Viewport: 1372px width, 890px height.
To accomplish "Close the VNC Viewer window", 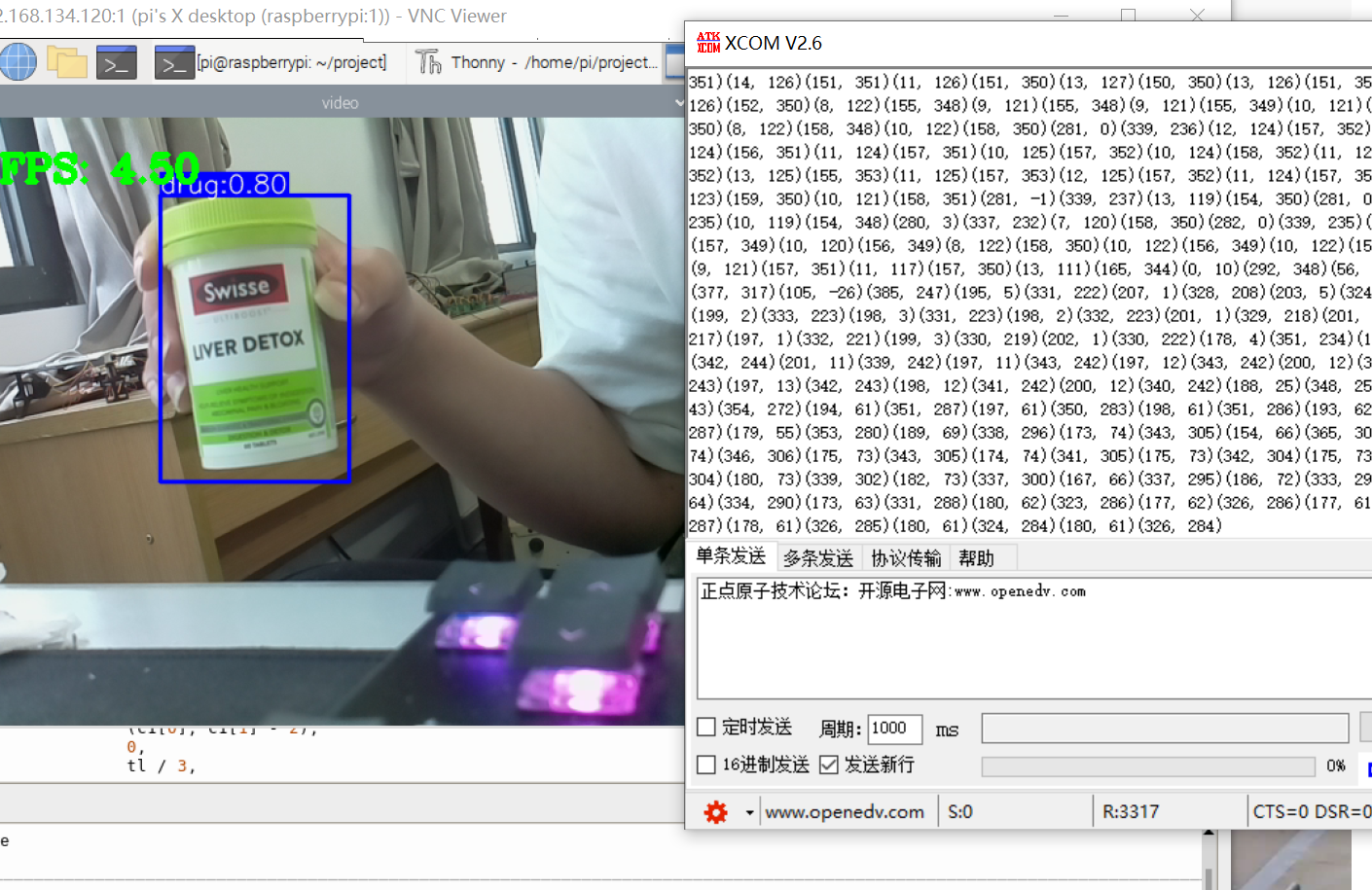I will (1198, 16).
